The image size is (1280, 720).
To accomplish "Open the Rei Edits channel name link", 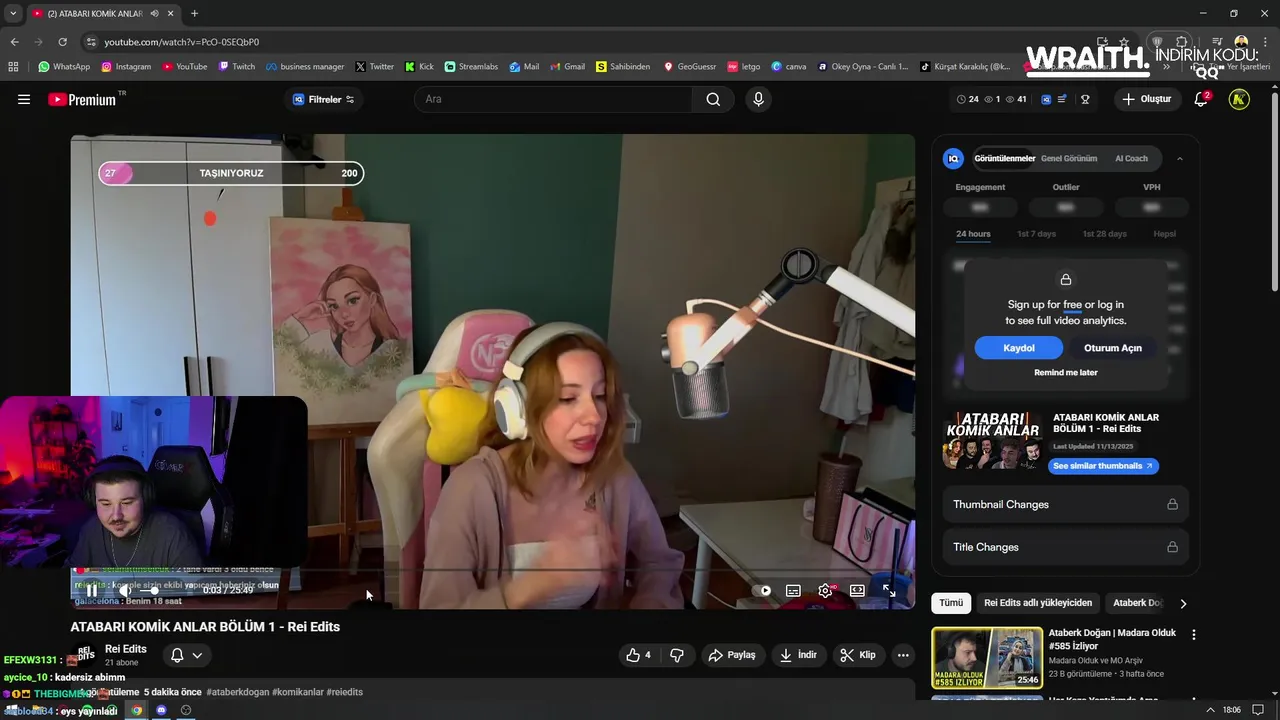I will pyautogui.click(x=126, y=649).
